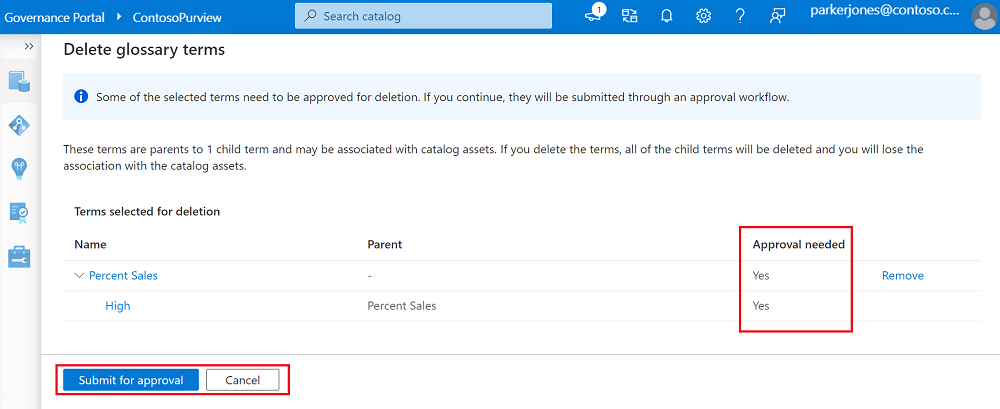The height and width of the screenshot is (409, 1000).
Task: Open the user account avatar
Action: [x=983, y=17]
